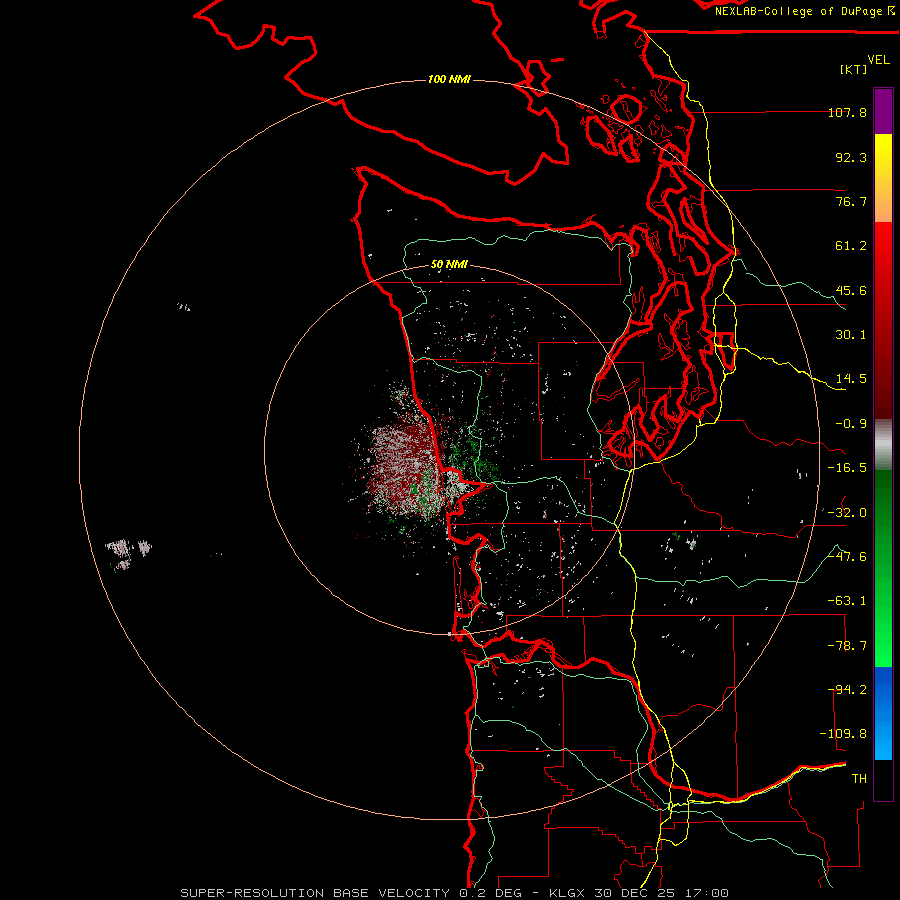This screenshot has height=900, width=900.
Task: Select the 107.8 velocity scale value
Action: (847, 112)
